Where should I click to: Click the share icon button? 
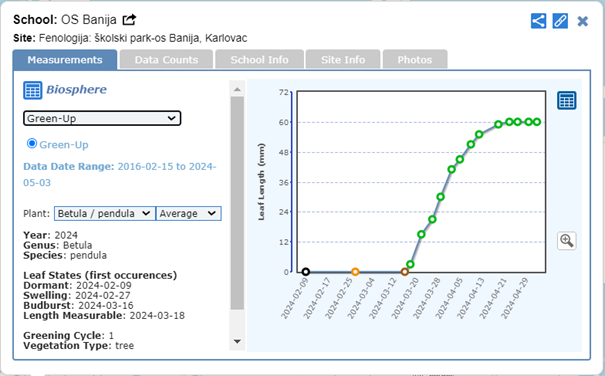pos(538,21)
